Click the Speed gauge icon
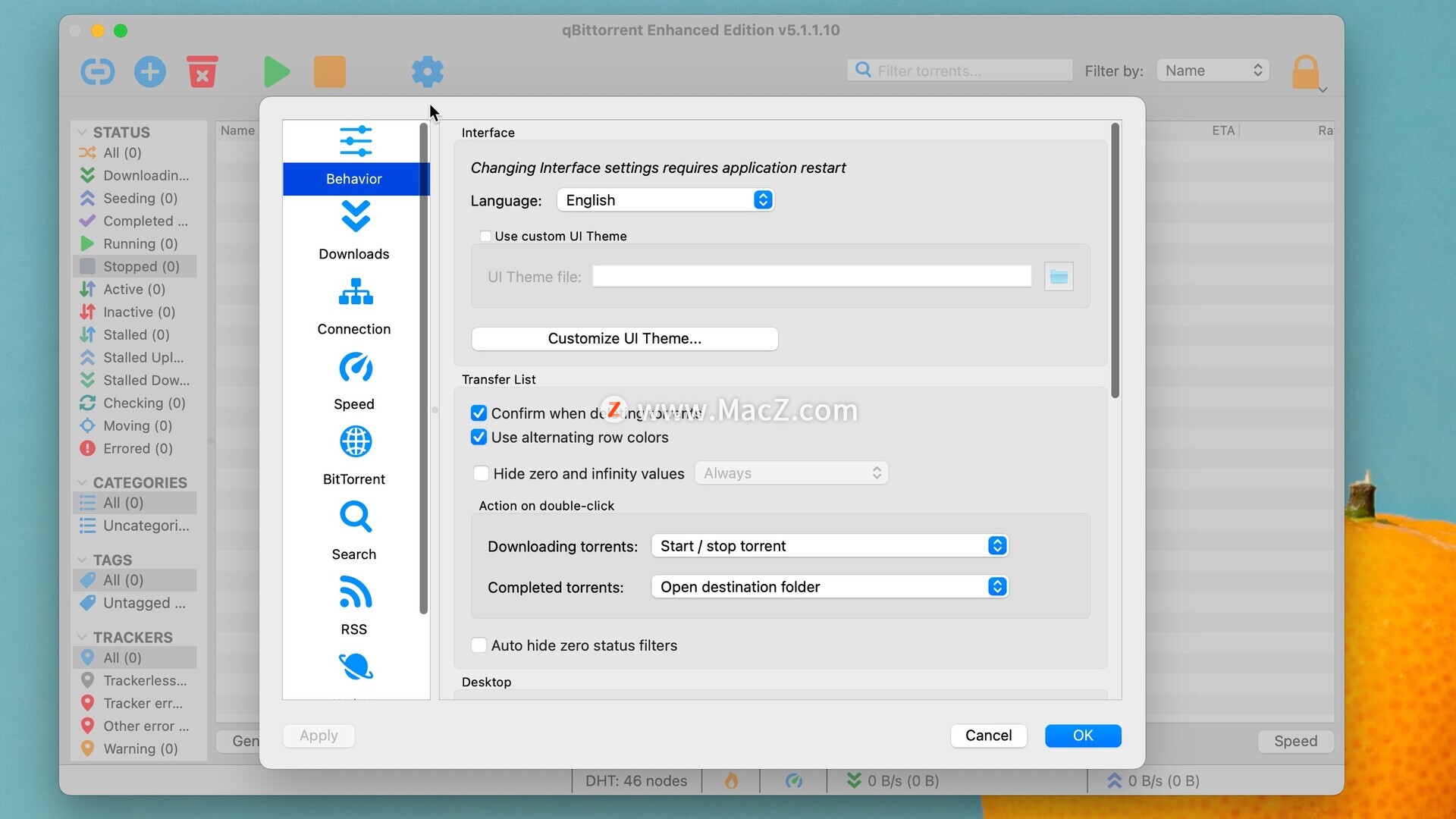The height and width of the screenshot is (819, 1456). tap(356, 367)
